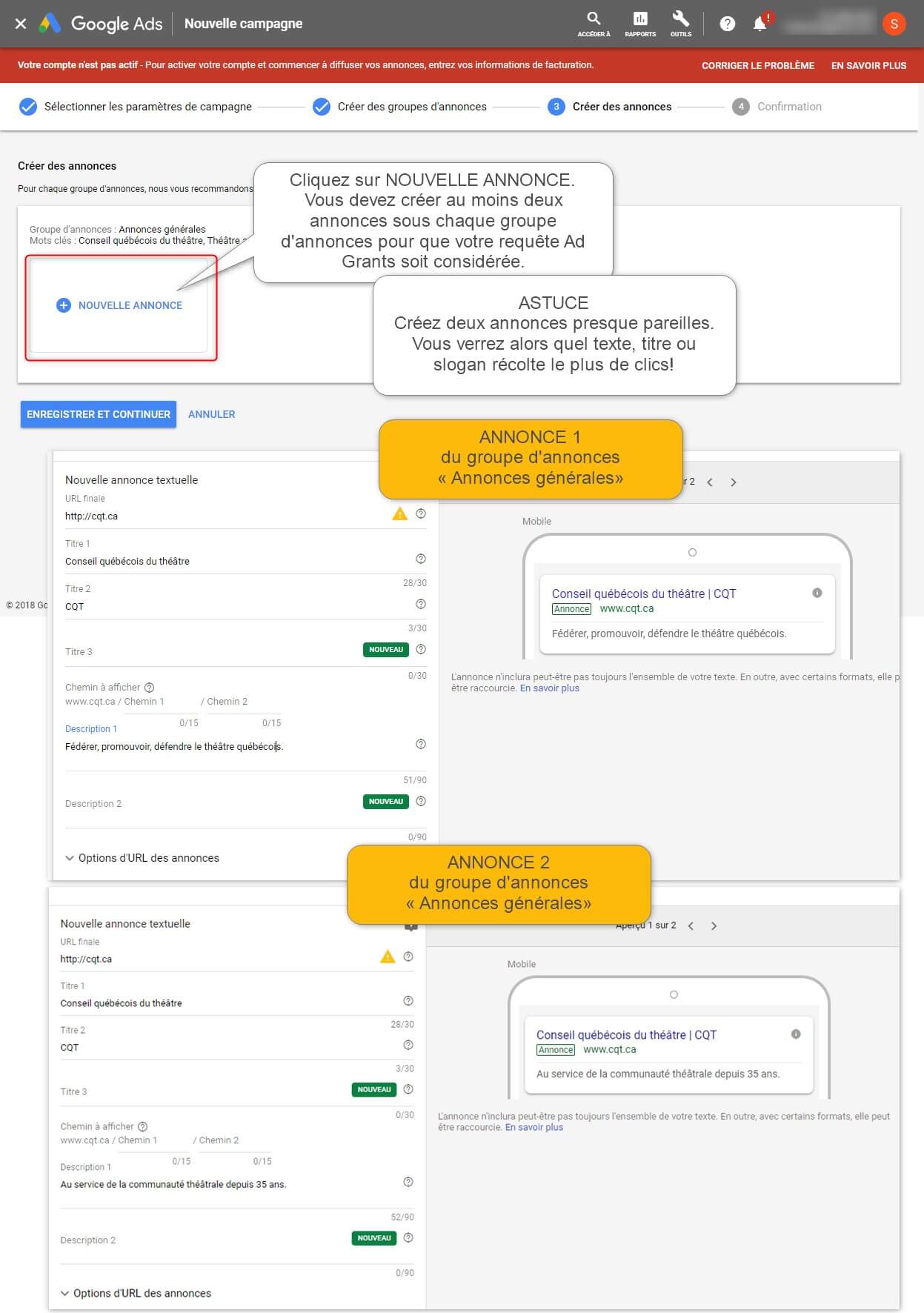924x1313 pixels.
Task: Close the new campaign wizard with X
Action: (21, 24)
